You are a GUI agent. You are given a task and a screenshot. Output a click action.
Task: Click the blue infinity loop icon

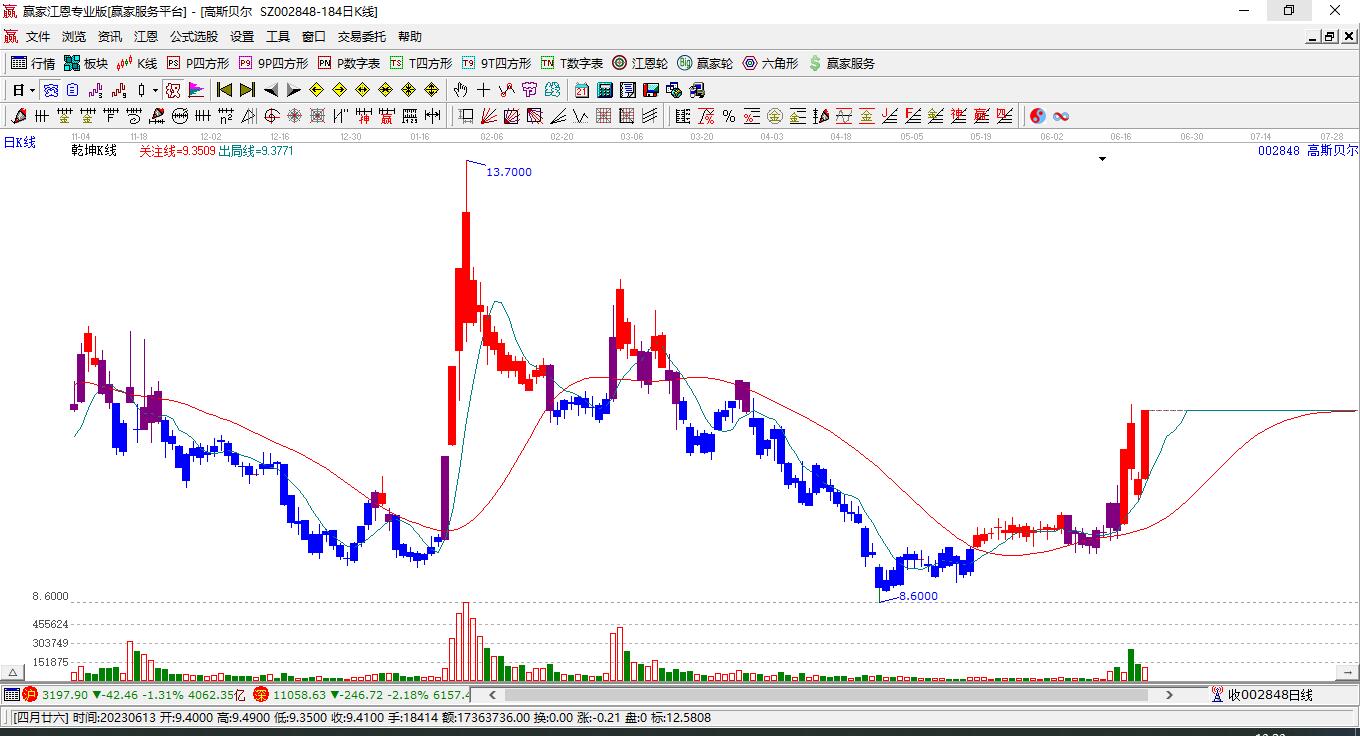point(1061,116)
